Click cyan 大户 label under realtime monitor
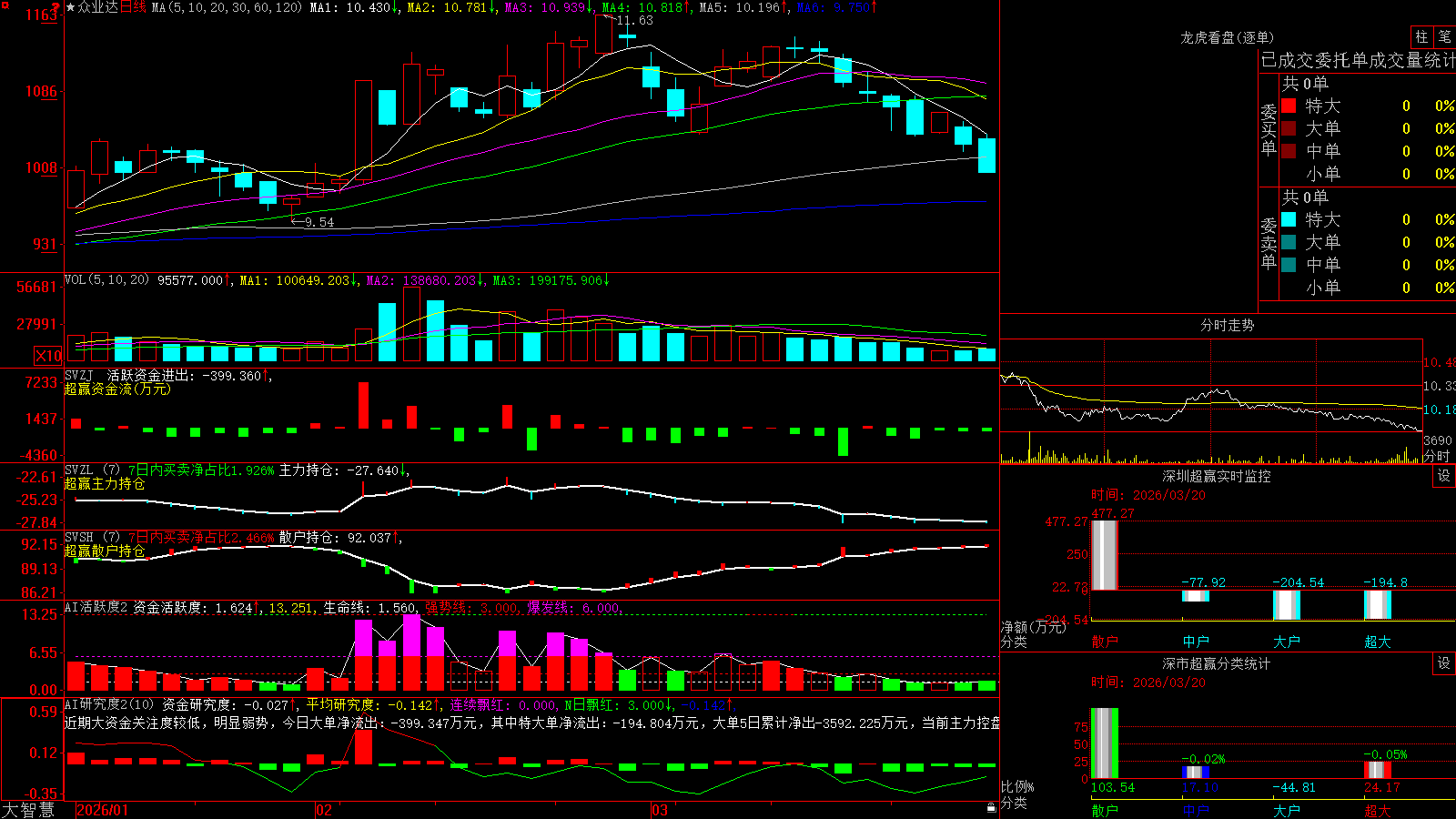 click(1287, 642)
